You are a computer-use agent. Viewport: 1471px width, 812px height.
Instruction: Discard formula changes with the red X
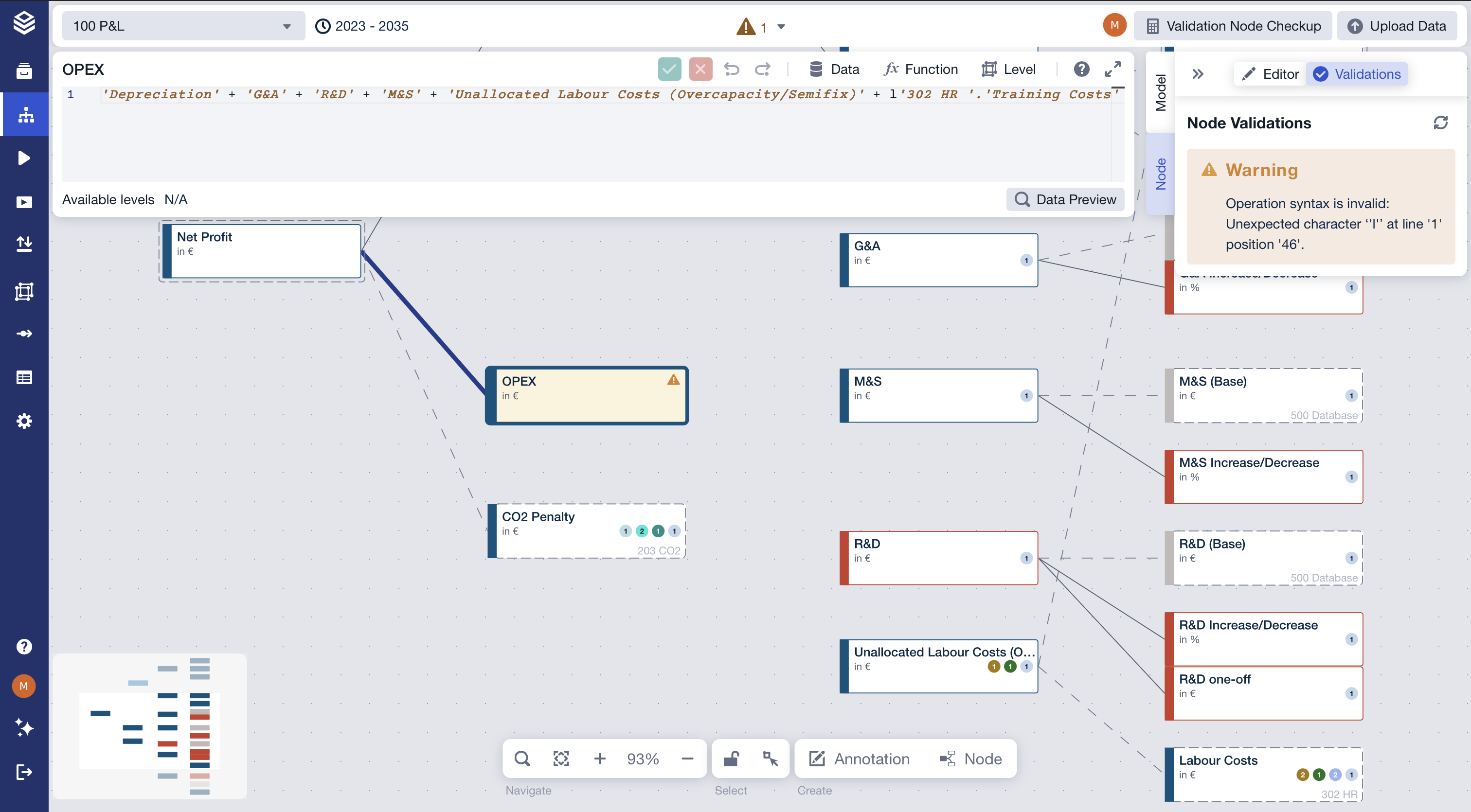[700, 69]
